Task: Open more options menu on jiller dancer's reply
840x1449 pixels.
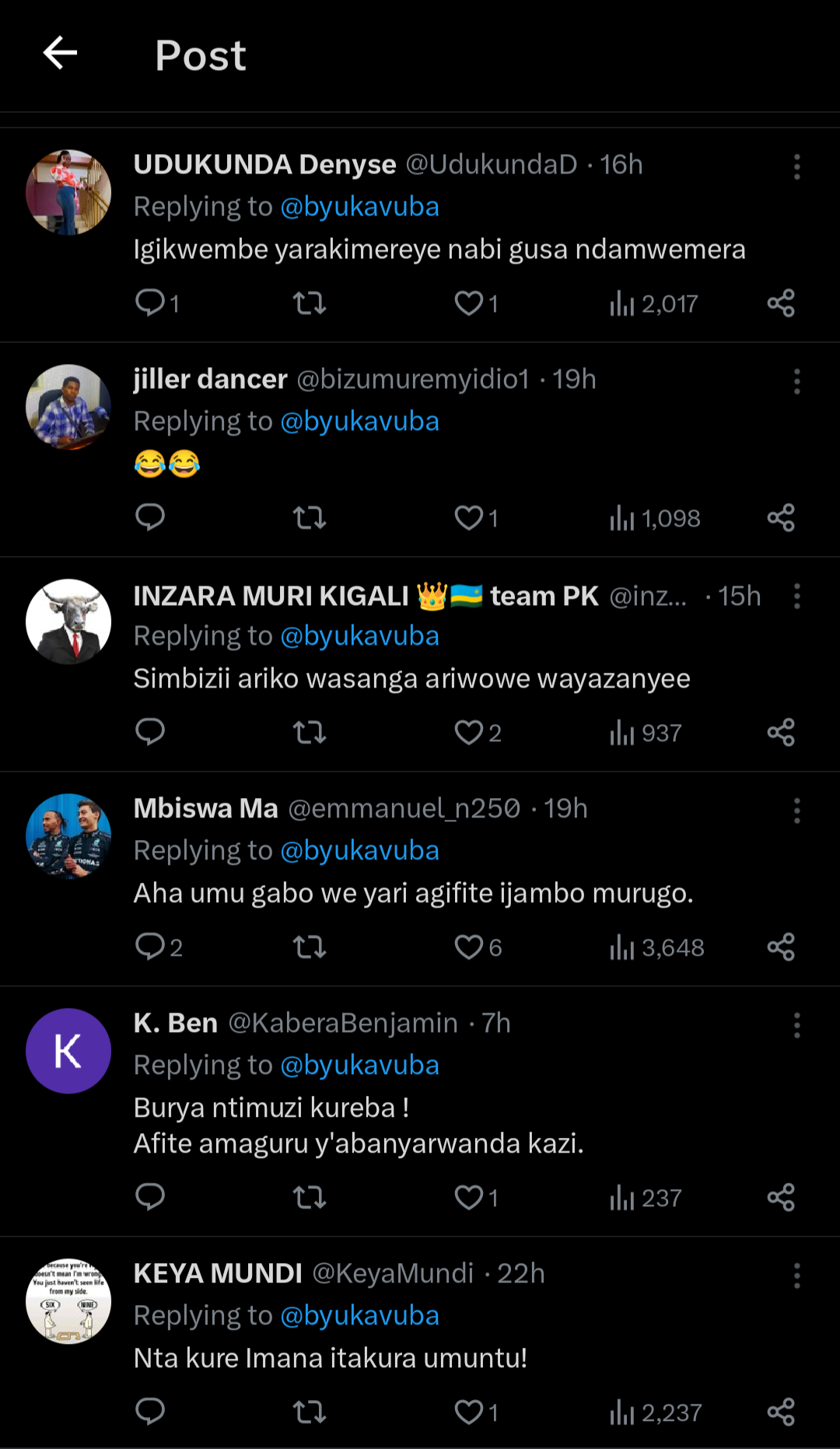Action: (796, 381)
